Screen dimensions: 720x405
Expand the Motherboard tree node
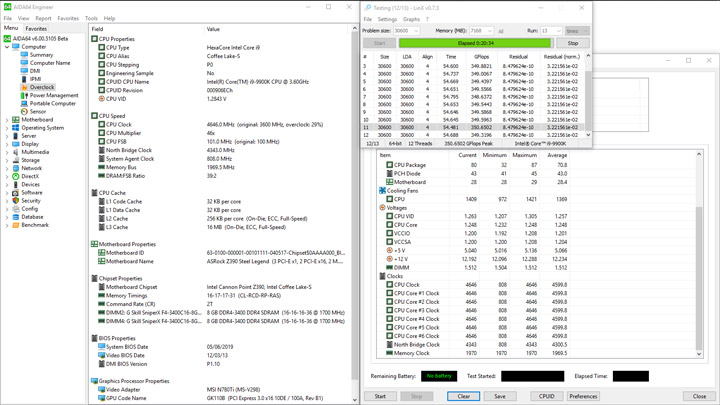coord(7,120)
